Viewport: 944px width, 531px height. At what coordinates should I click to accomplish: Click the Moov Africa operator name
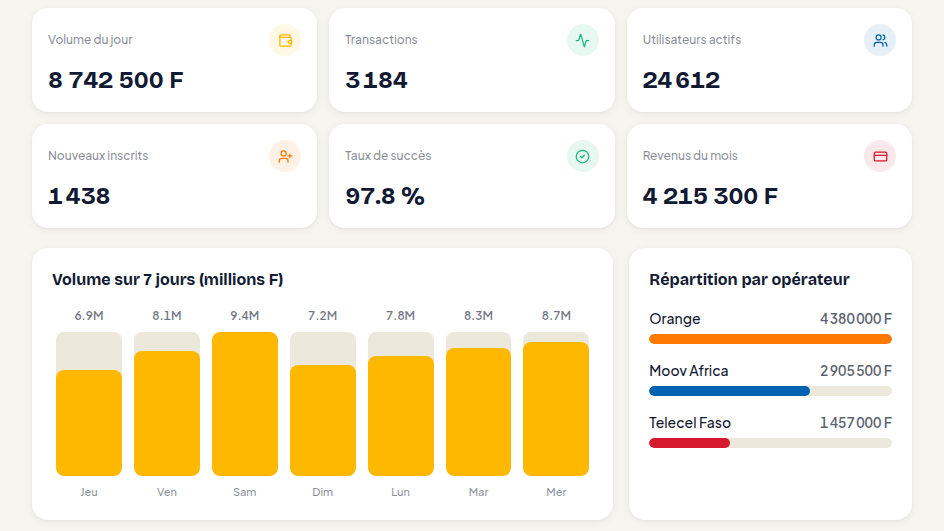pyautogui.click(x=689, y=371)
